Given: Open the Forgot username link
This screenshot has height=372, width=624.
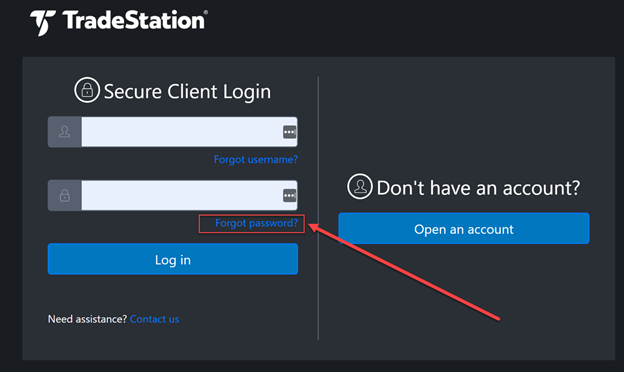Looking at the screenshot, I should pyautogui.click(x=256, y=160).
